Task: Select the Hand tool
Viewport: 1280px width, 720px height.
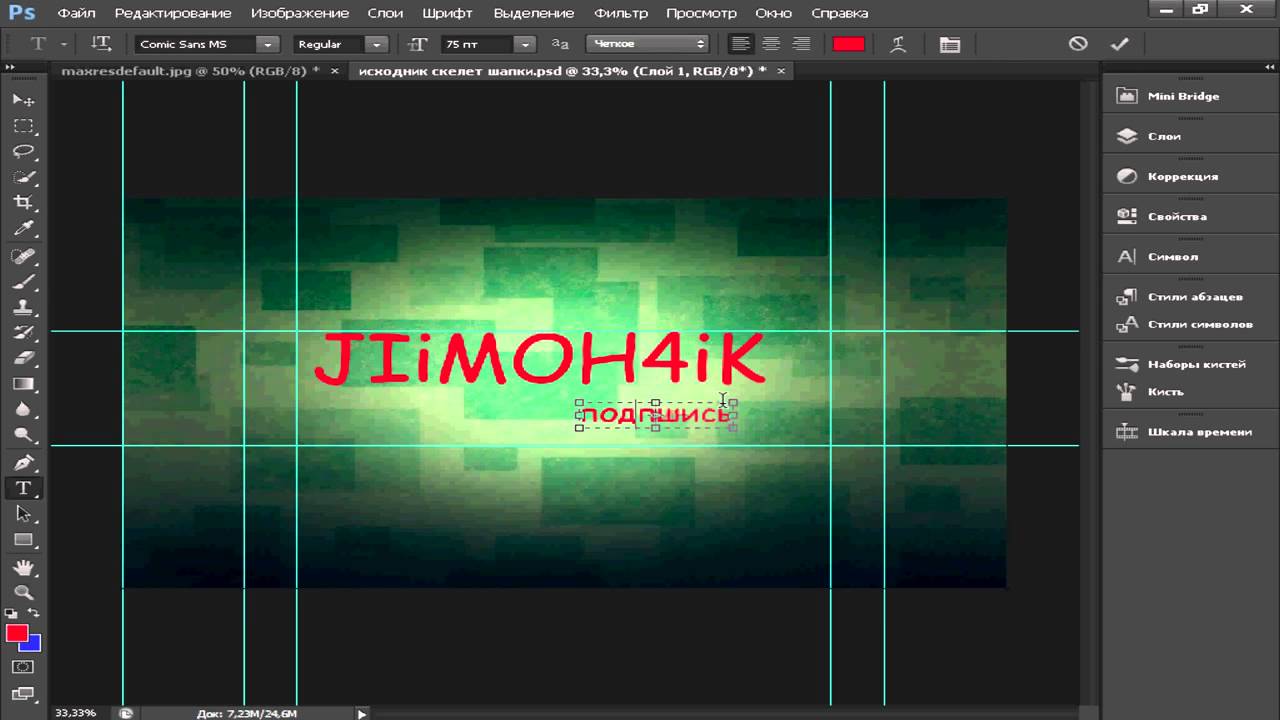Action: tap(23, 567)
